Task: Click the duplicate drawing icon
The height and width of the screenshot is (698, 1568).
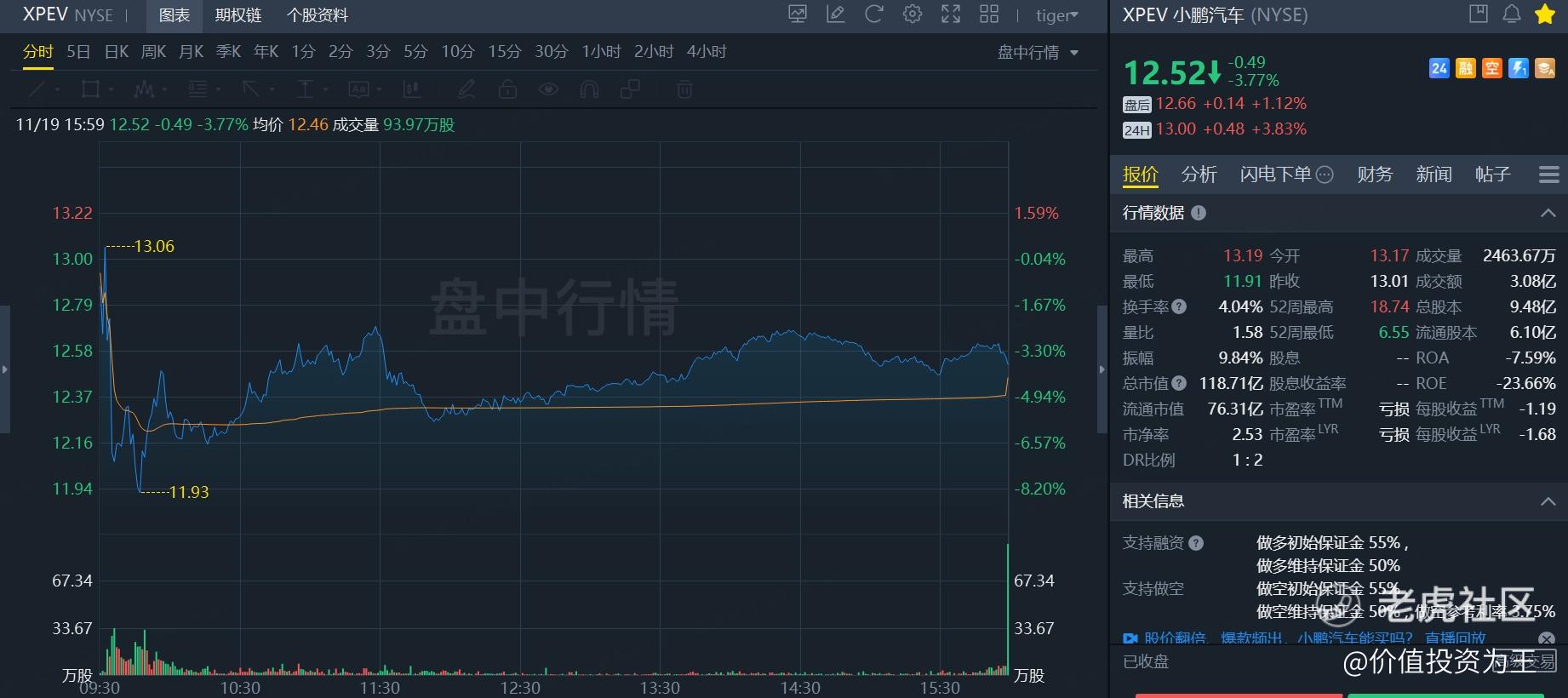Action: (x=631, y=89)
